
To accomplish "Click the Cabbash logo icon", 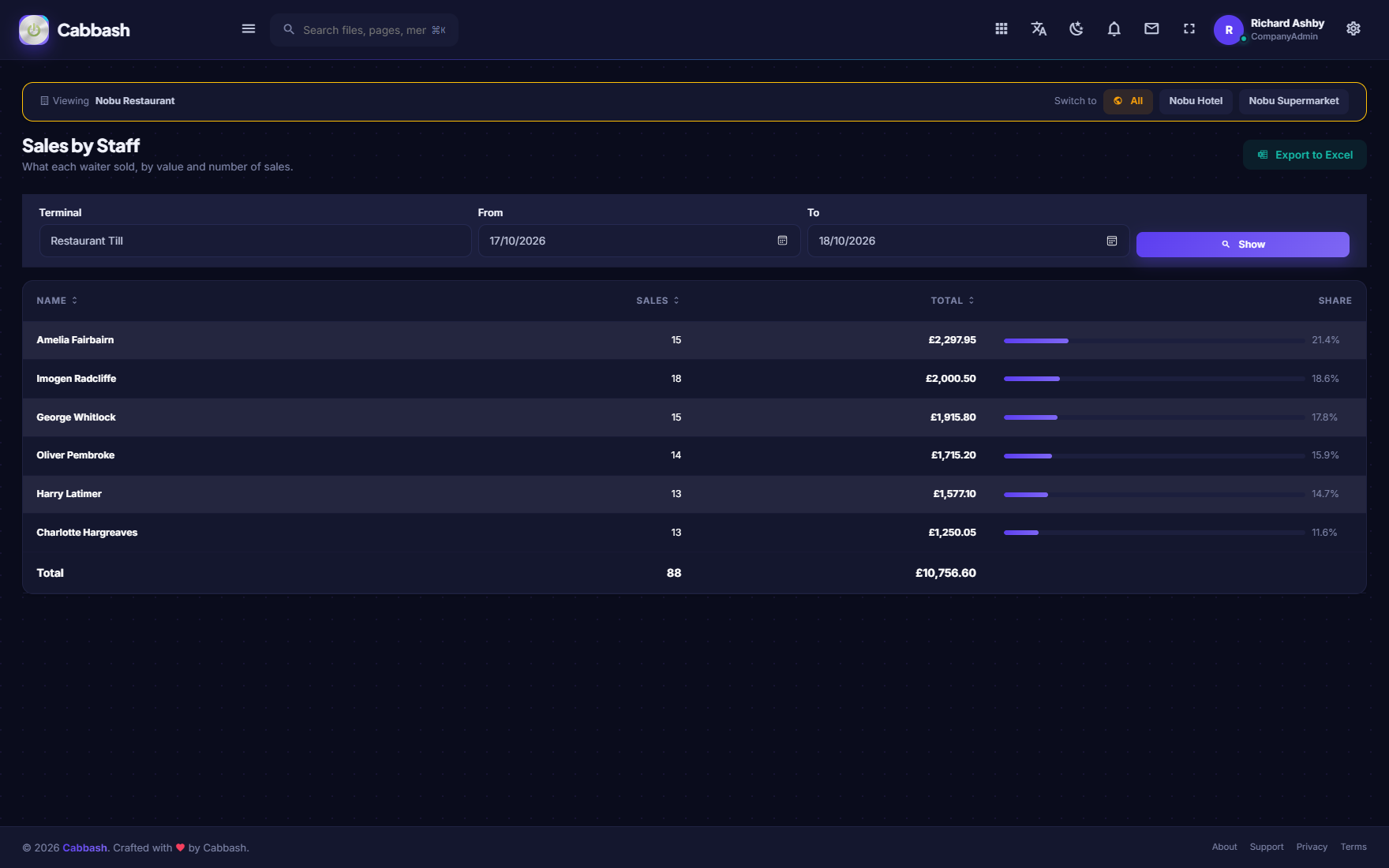I will pyautogui.click(x=34, y=30).
